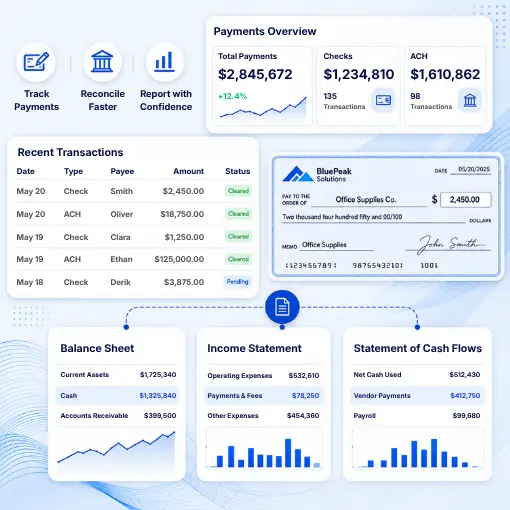Viewport: 510px width, 510px height.
Task: Select the highlighted Cash row in Balance Sheet
Action: click(117, 396)
